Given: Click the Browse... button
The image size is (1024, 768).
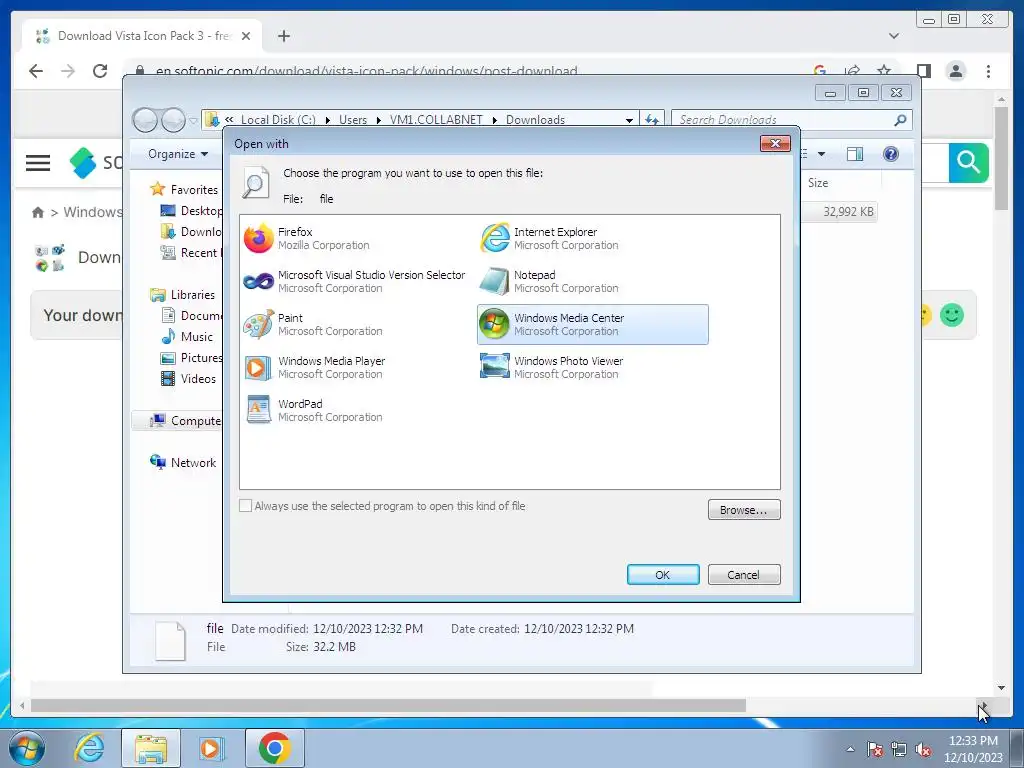Looking at the screenshot, I should (x=744, y=510).
